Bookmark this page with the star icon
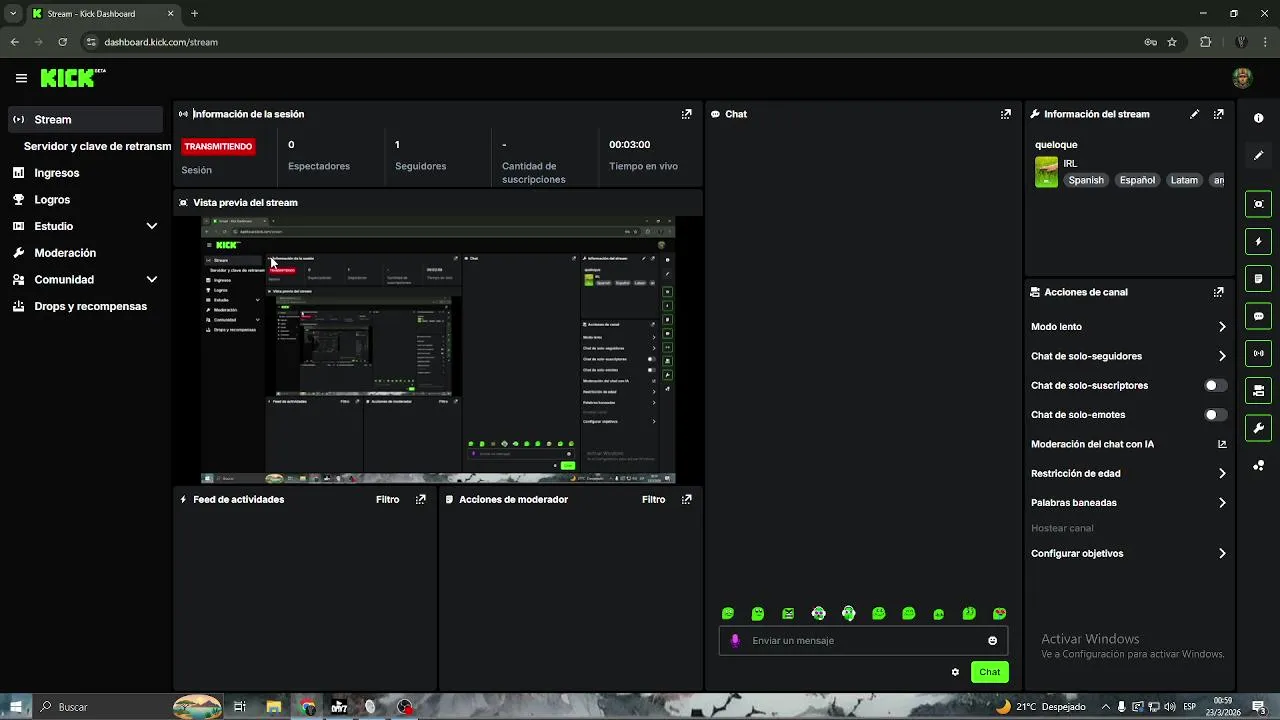Screen dimensions: 1280x720 (x=1172, y=42)
